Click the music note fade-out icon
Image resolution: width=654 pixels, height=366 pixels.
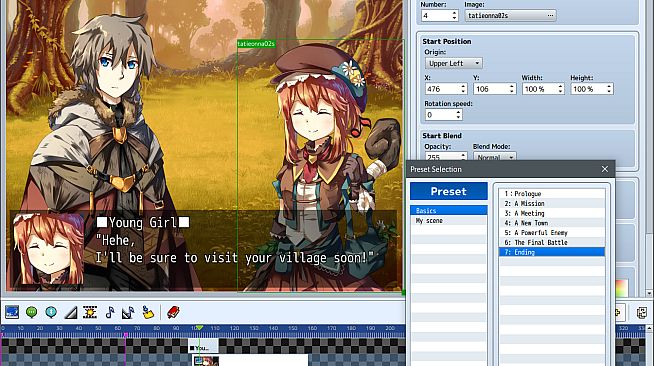(x=128, y=312)
